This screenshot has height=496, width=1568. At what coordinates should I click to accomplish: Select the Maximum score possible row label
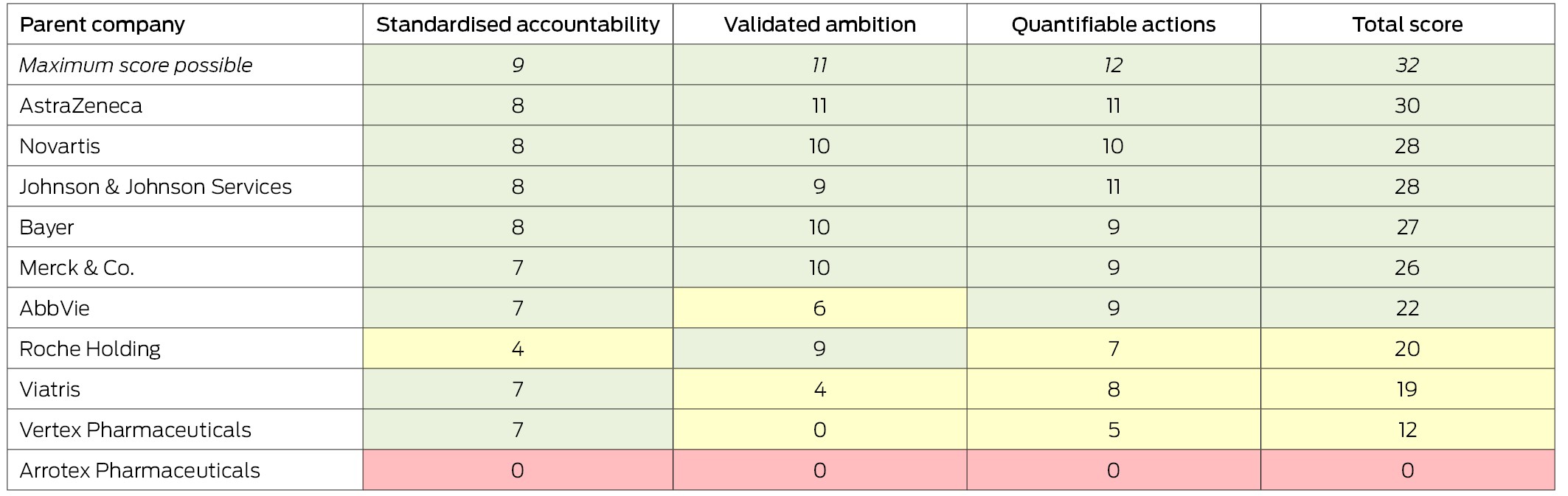[136, 65]
